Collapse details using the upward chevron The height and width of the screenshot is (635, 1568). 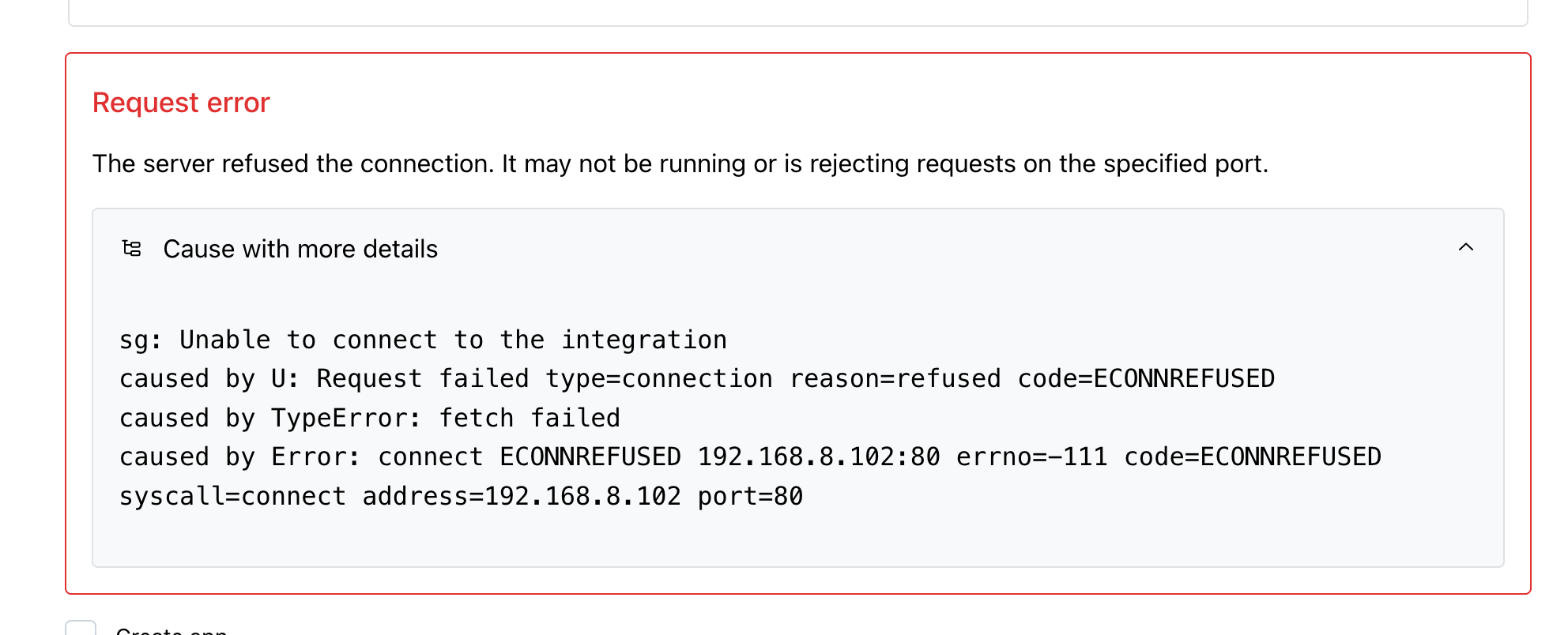pyautogui.click(x=1465, y=247)
